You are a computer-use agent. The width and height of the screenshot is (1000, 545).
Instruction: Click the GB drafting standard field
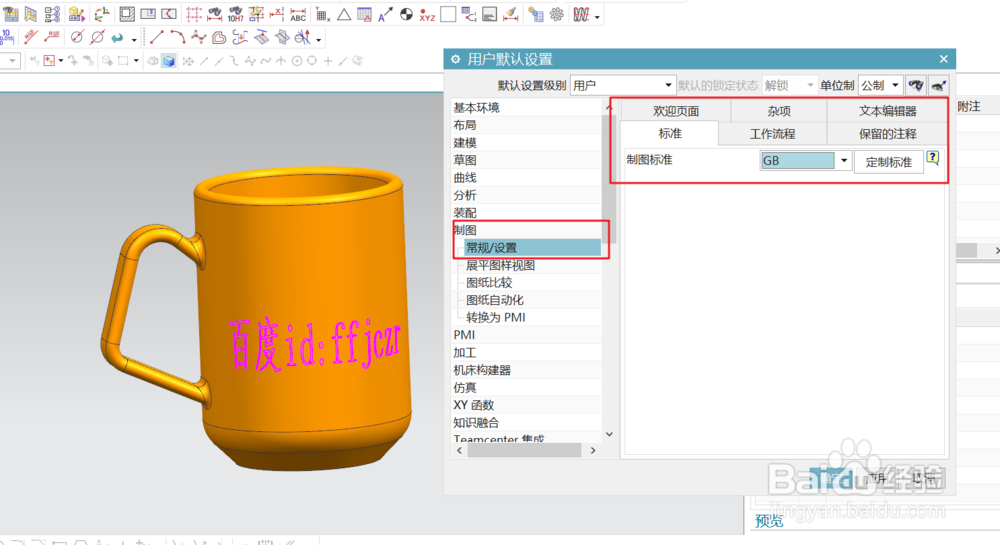coord(797,161)
